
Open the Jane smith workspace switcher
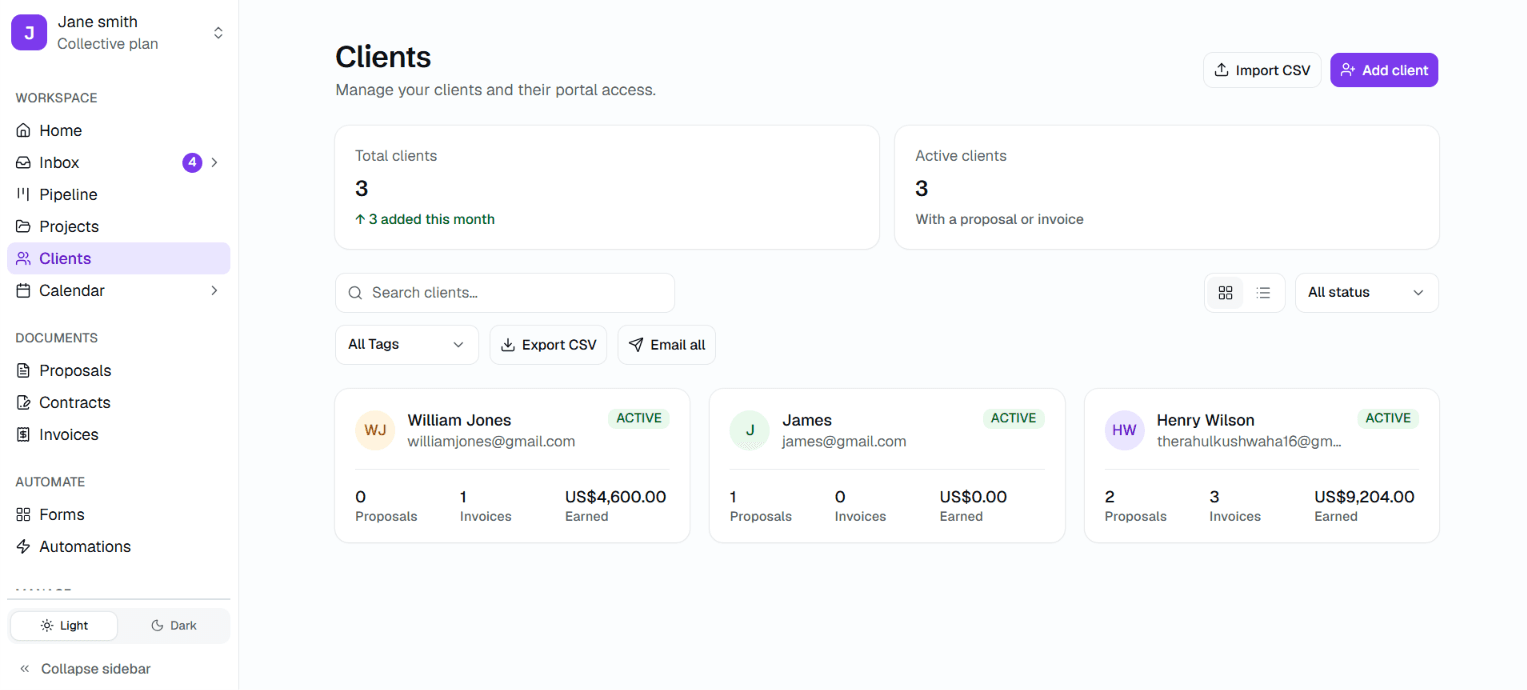click(118, 32)
